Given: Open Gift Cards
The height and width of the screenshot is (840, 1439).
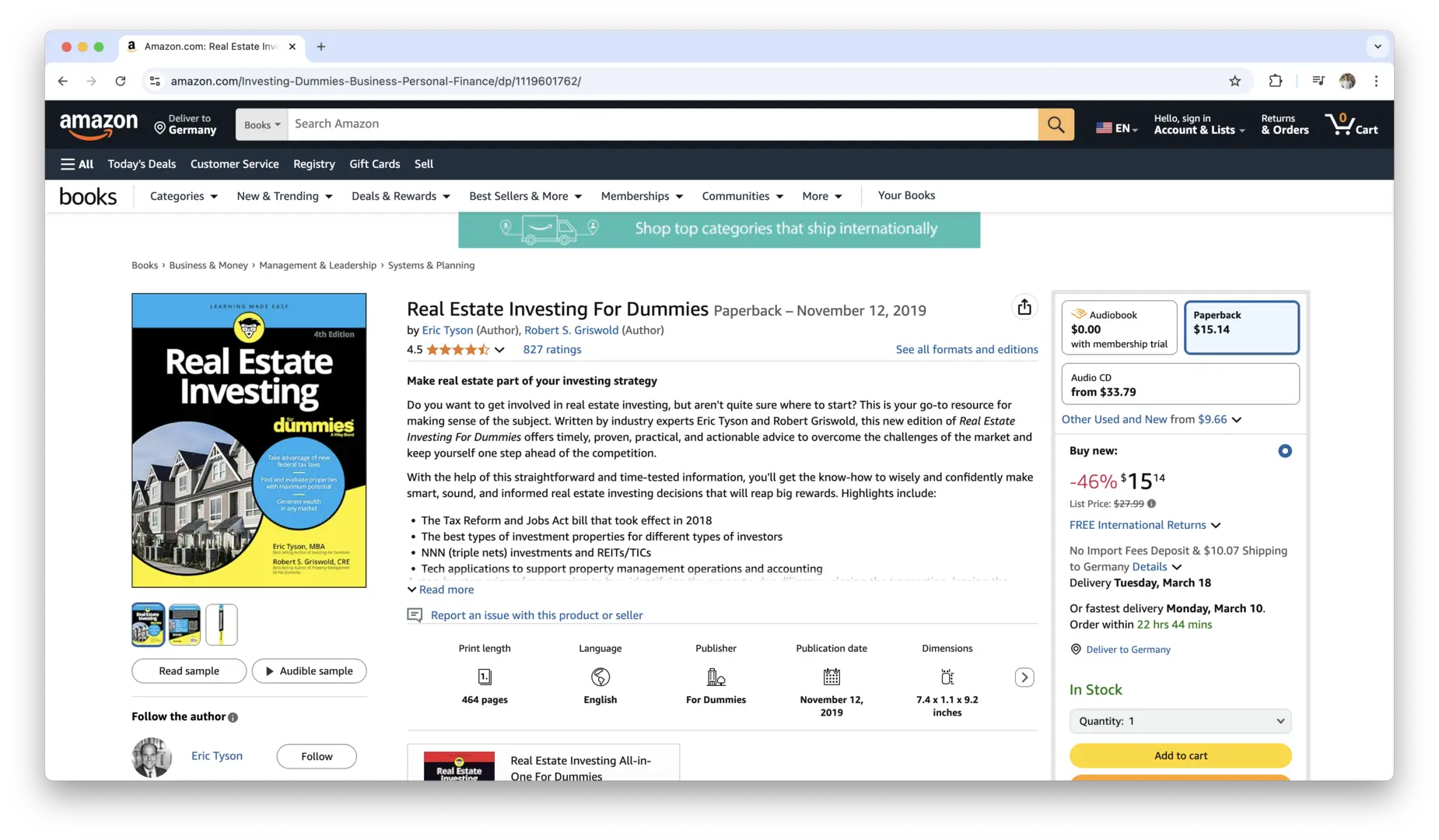Looking at the screenshot, I should click(x=375, y=164).
